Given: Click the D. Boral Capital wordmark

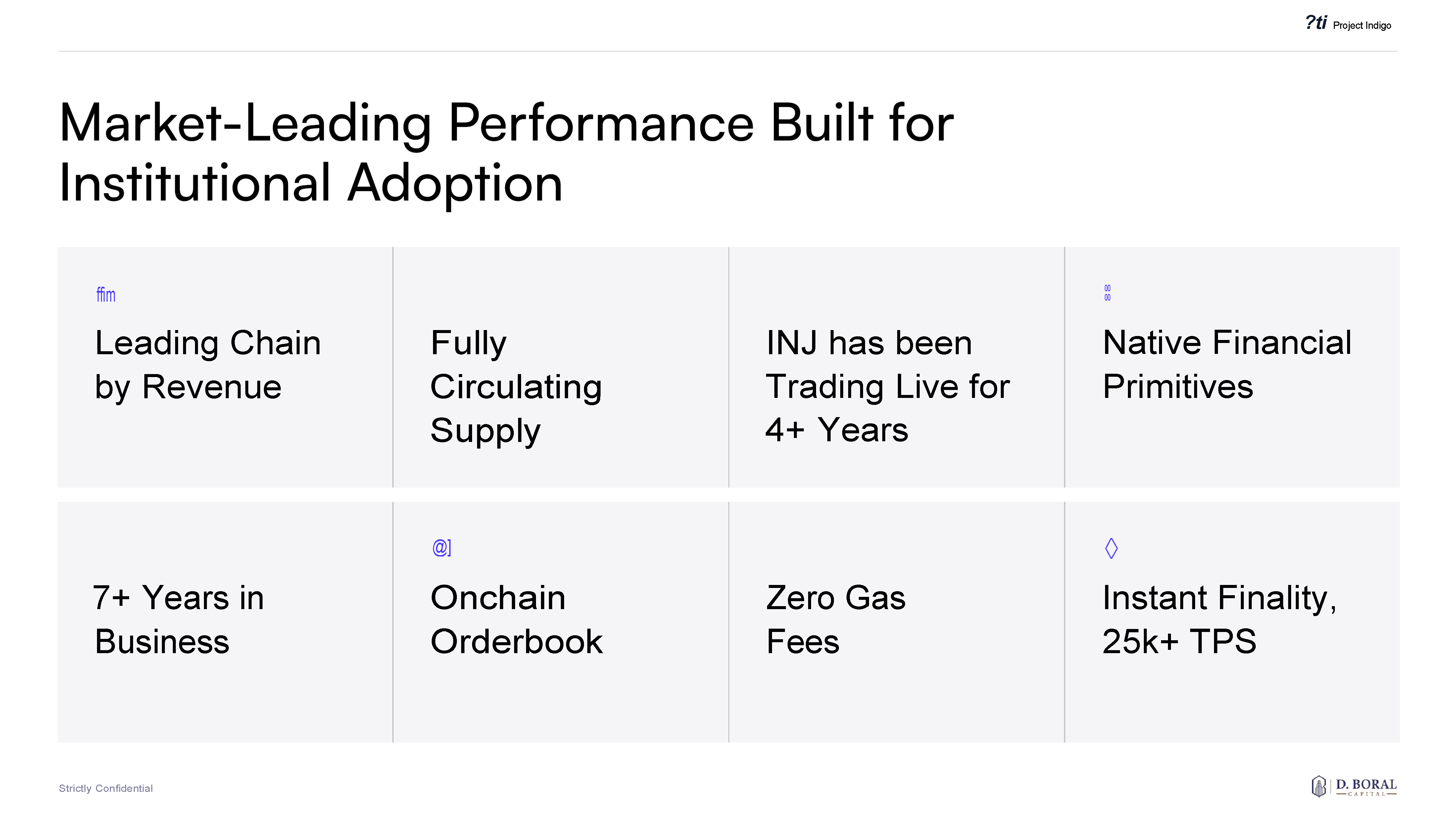Looking at the screenshot, I should (1366, 786).
